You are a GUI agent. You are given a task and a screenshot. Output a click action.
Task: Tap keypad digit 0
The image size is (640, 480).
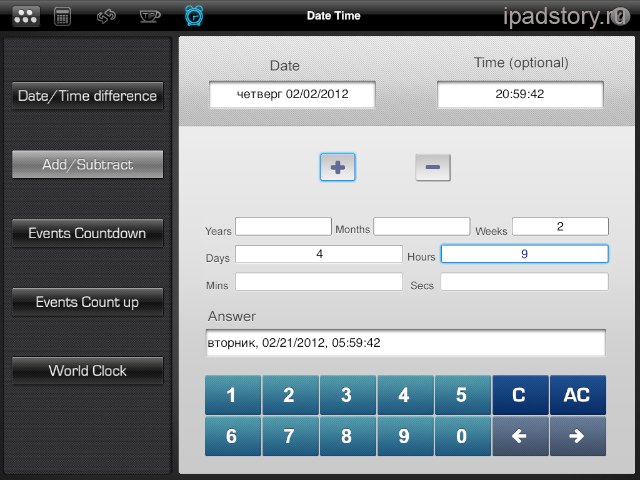[463, 436]
